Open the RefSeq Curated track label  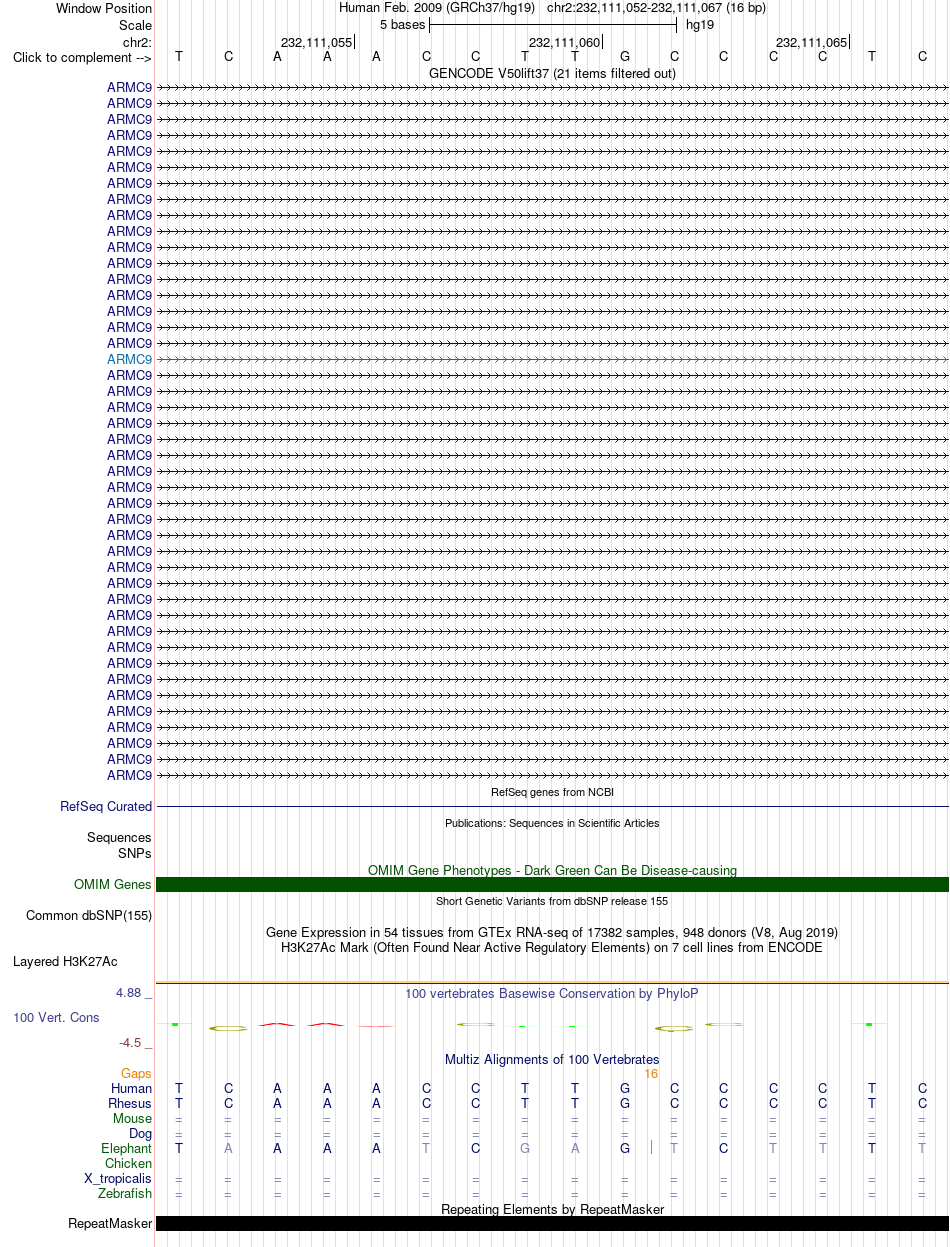pos(106,806)
